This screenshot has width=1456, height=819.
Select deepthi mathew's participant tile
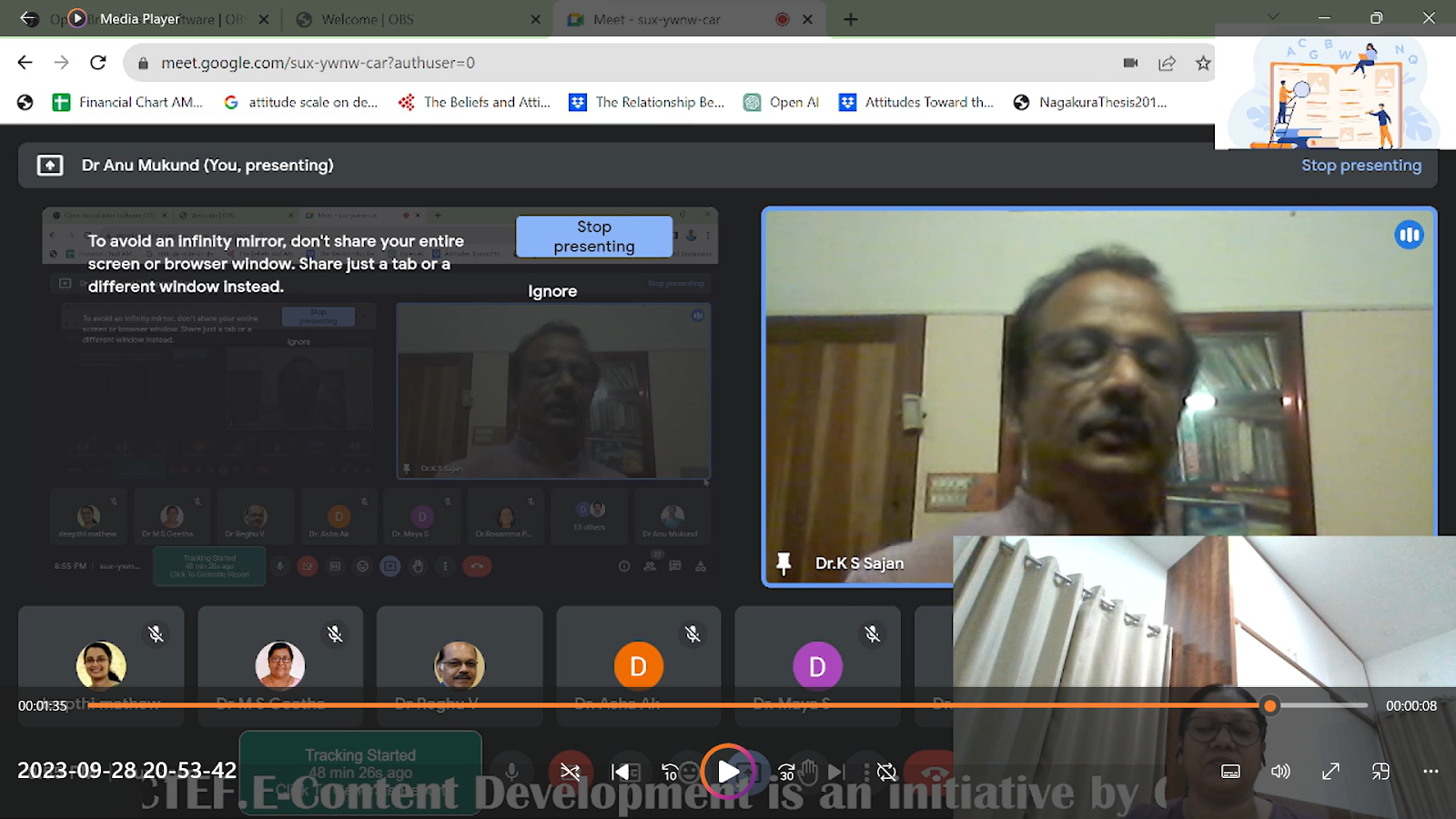pyautogui.click(x=101, y=664)
